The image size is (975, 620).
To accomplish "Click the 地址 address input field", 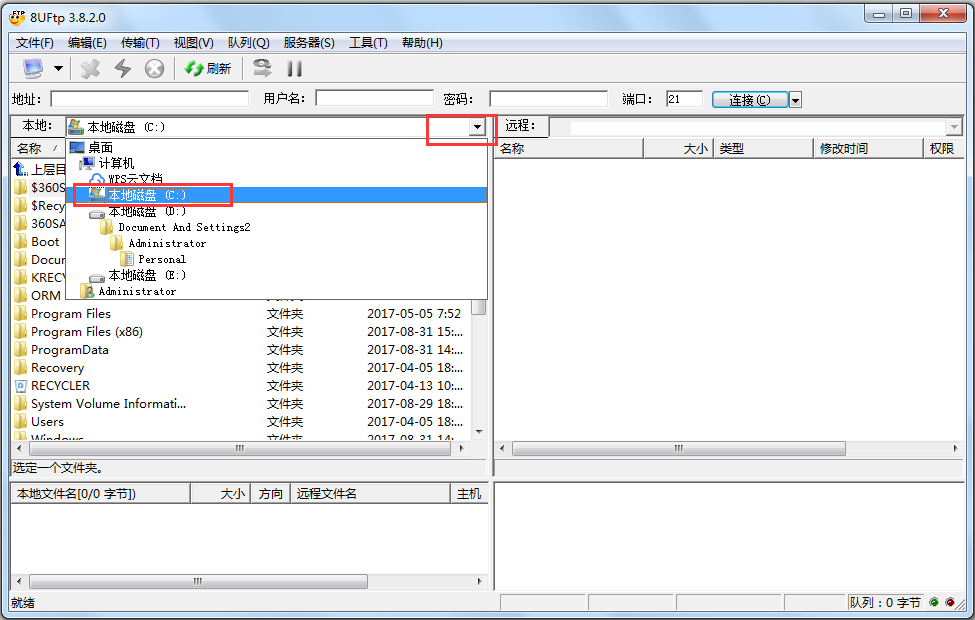I will point(149,99).
